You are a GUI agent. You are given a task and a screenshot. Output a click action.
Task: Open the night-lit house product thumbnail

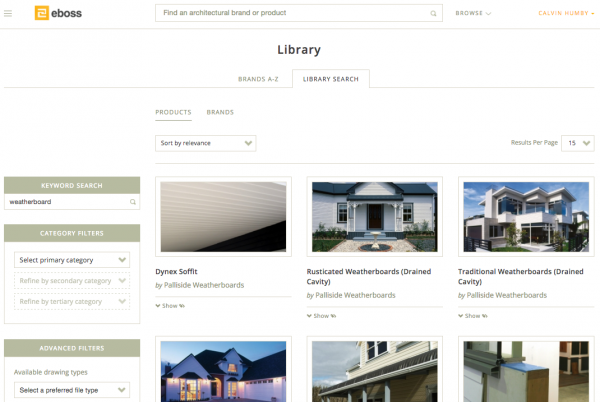tap(223, 371)
